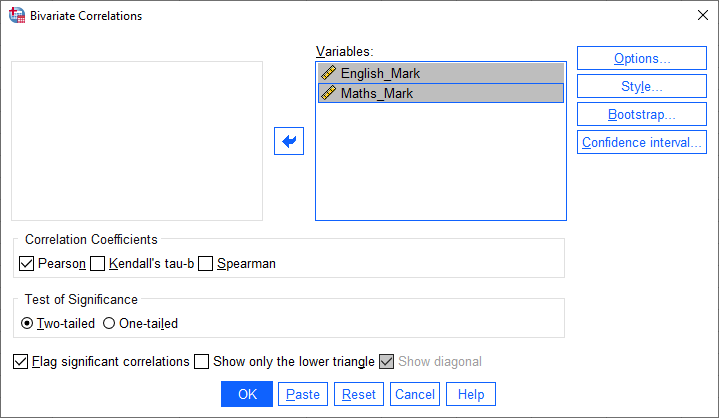Open the Confidence interval settings

coord(642,143)
